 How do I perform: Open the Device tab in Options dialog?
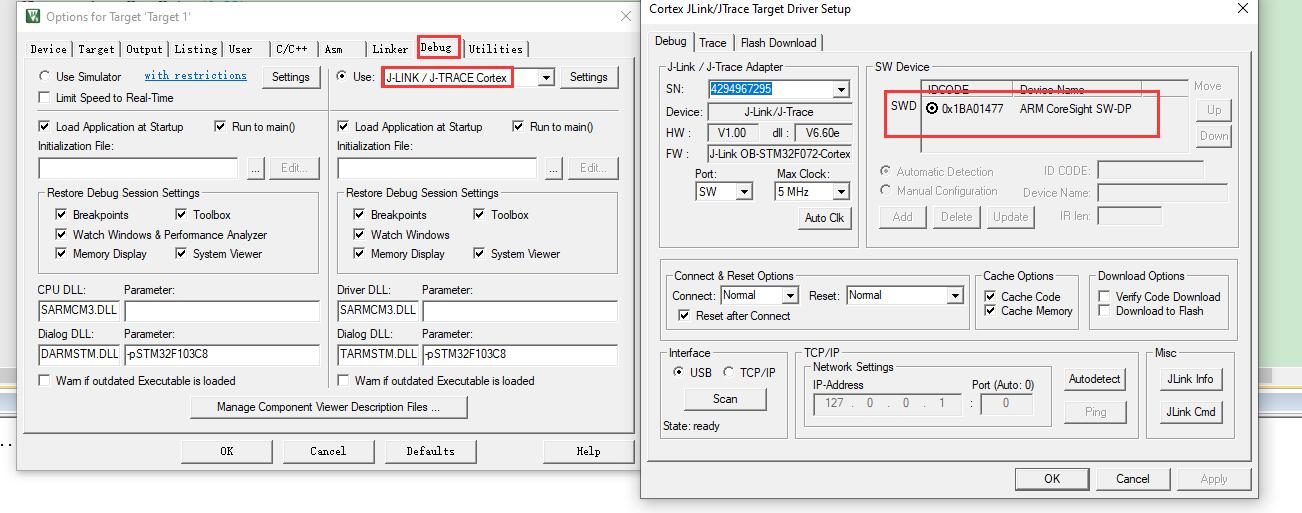click(x=49, y=49)
